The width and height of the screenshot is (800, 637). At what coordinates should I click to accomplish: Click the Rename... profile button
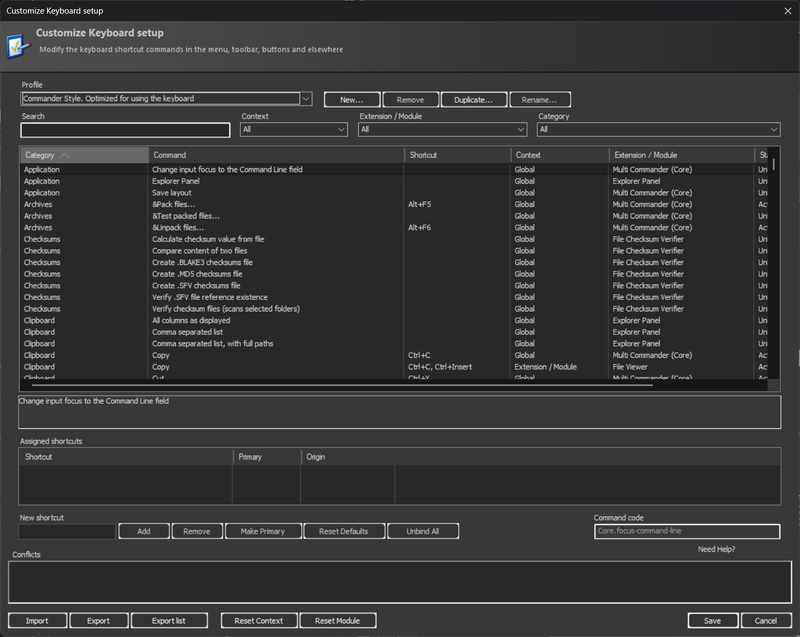pos(539,100)
